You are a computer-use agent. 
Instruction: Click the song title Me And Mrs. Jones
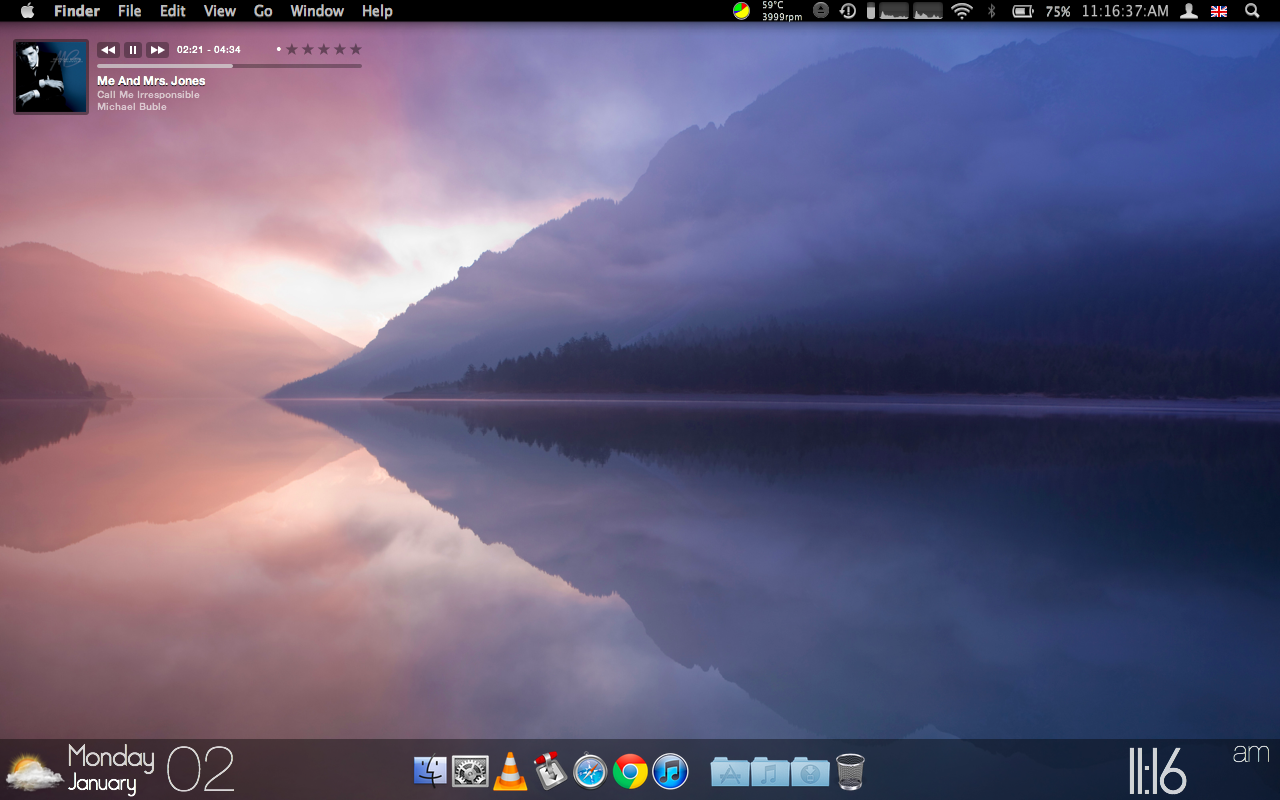pyautogui.click(x=151, y=81)
